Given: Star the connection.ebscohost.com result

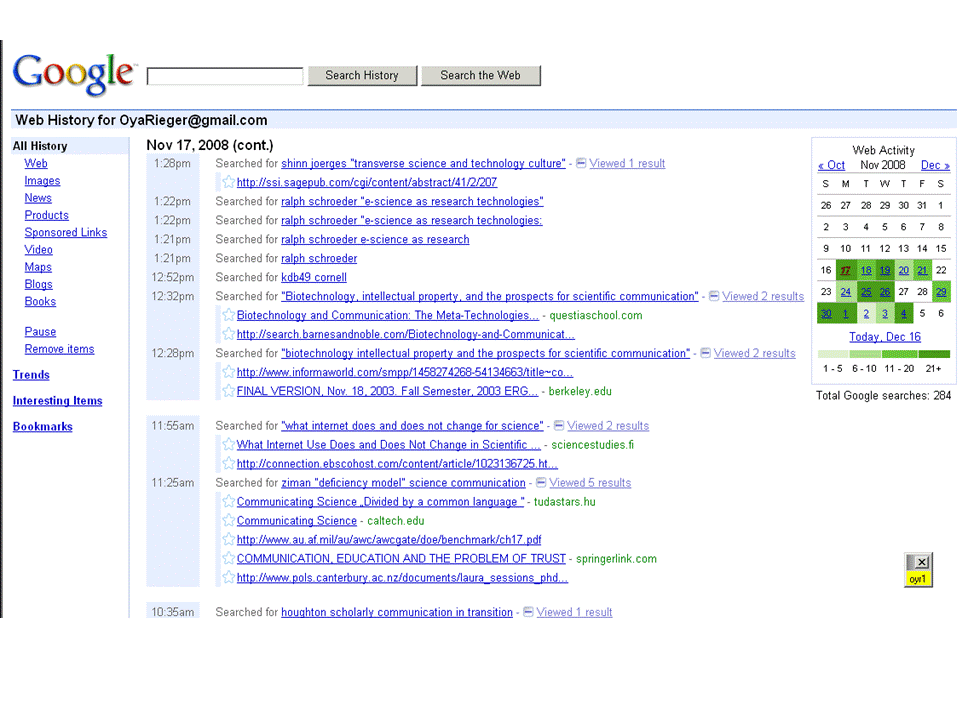Looking at the screenshot, I should (228, 463).
